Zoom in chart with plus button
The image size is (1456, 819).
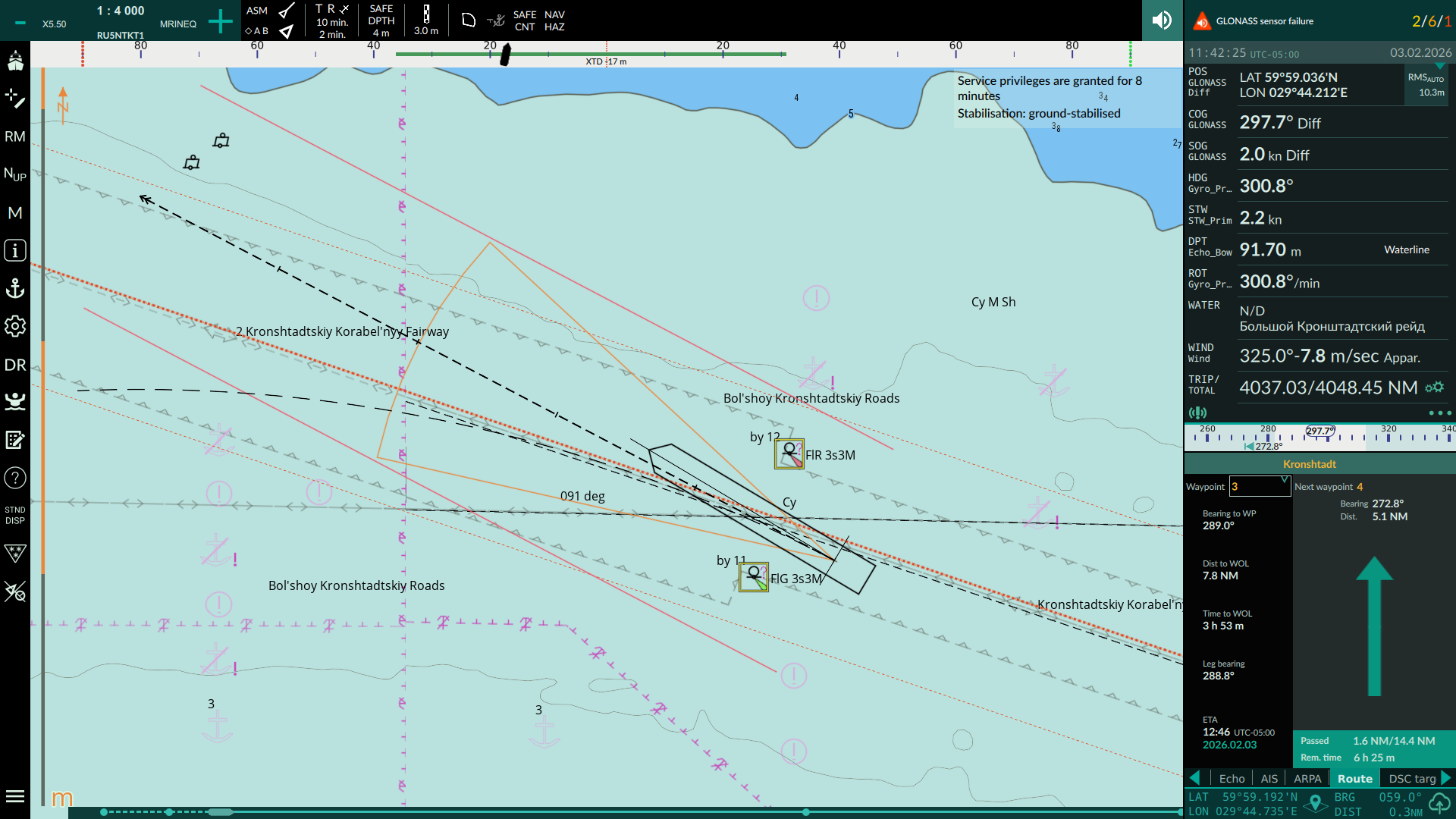click(220, 21)
